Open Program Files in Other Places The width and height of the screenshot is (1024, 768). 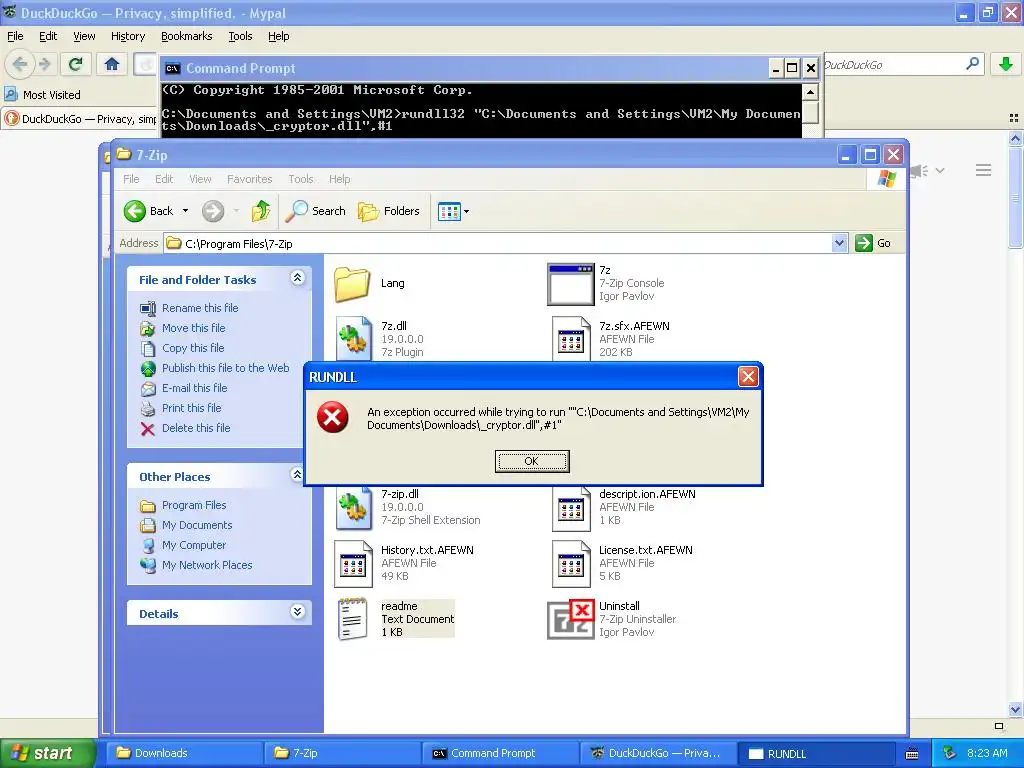(194, 505)
